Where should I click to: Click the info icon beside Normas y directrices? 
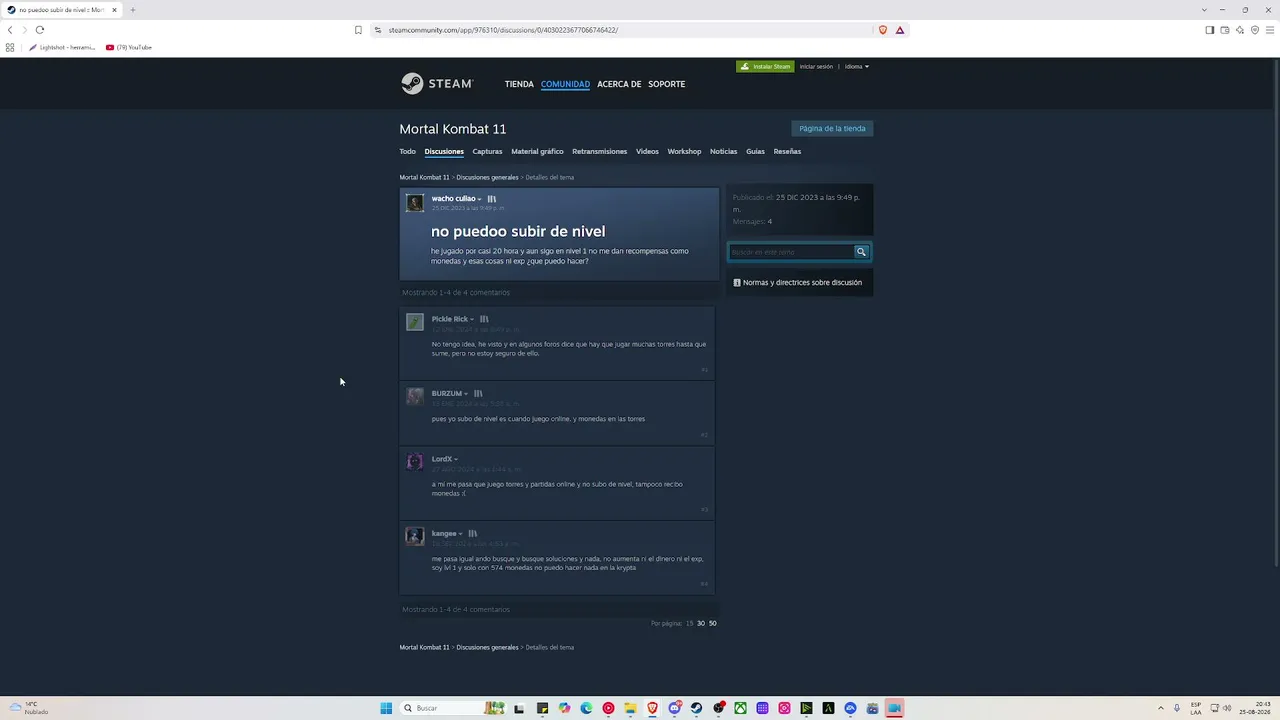click(737, 283)
